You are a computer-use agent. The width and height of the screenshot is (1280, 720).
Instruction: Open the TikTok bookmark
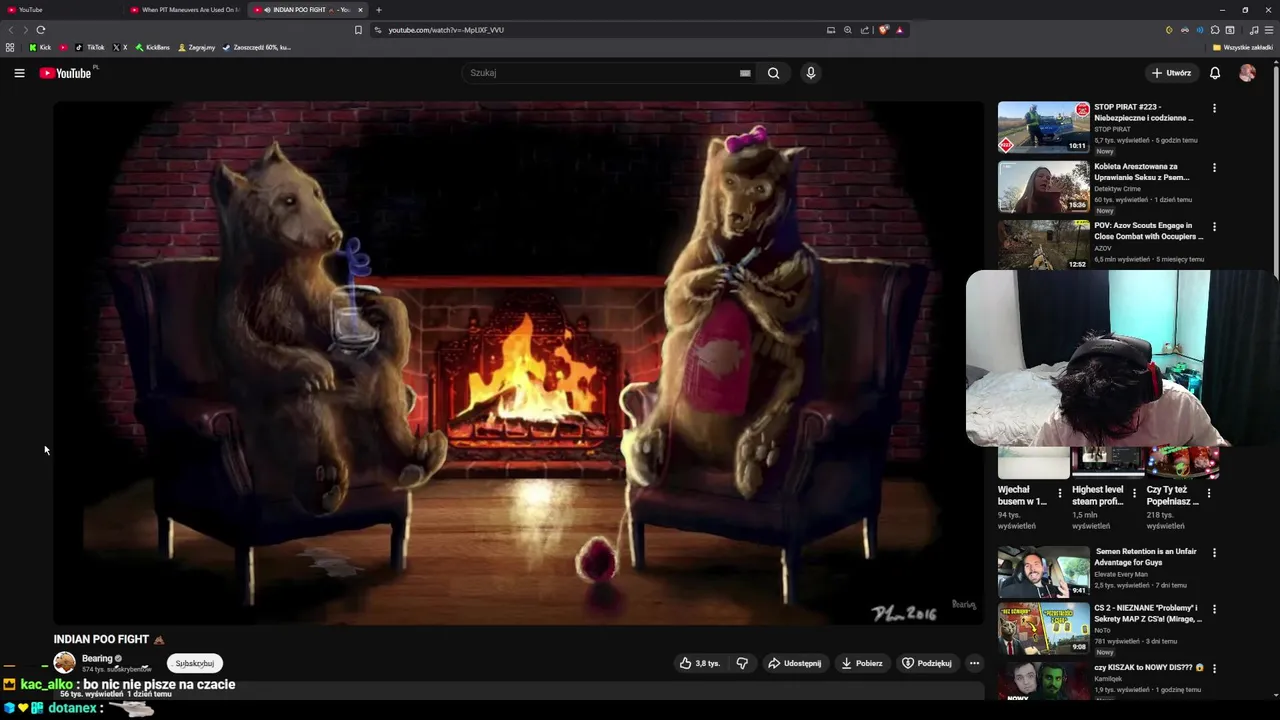[90, 47]
